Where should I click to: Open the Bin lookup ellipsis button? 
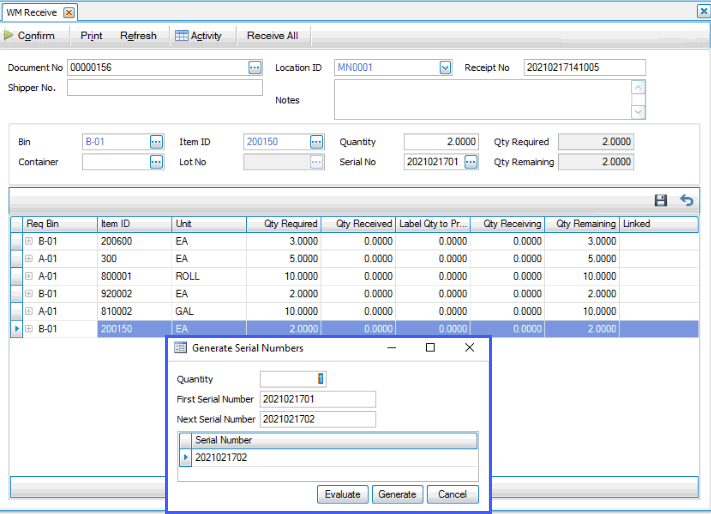click(156, 142)
